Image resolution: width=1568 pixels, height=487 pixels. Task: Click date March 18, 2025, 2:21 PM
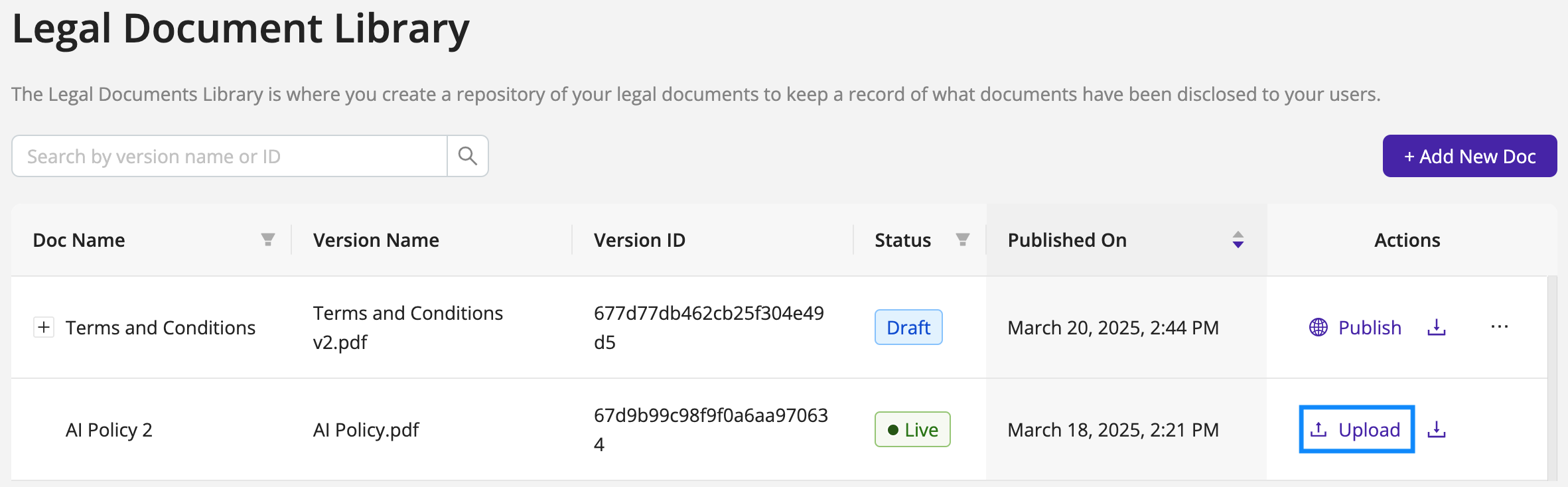(1113, 430)
